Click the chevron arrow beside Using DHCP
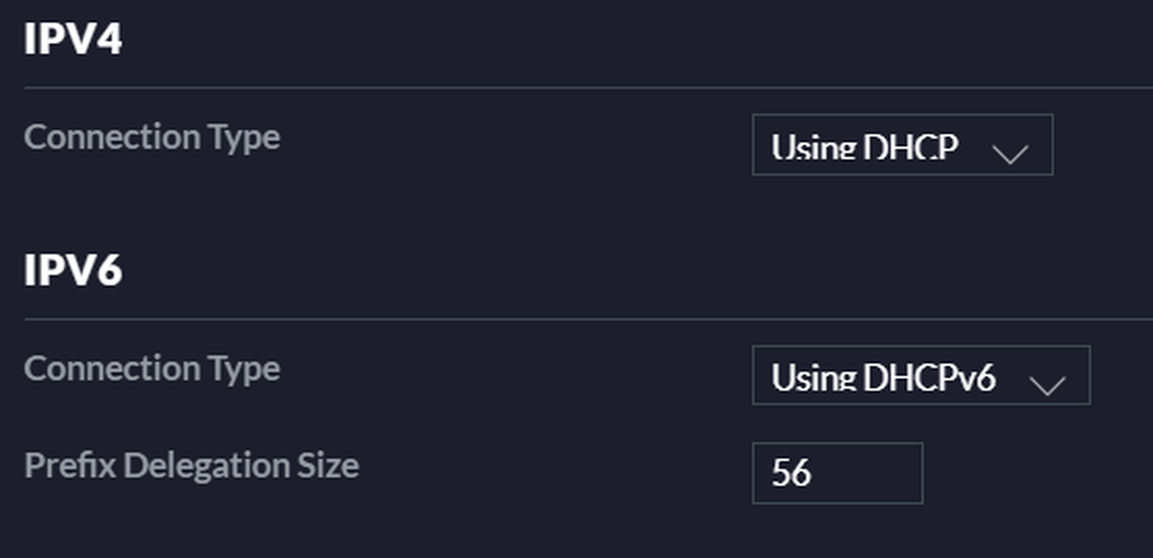 [1010, 153]
